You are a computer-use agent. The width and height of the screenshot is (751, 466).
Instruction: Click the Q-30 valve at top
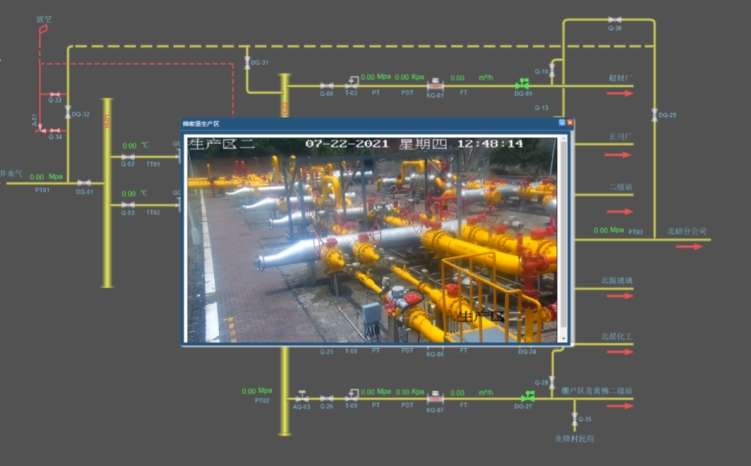click(x=614, y=20)
